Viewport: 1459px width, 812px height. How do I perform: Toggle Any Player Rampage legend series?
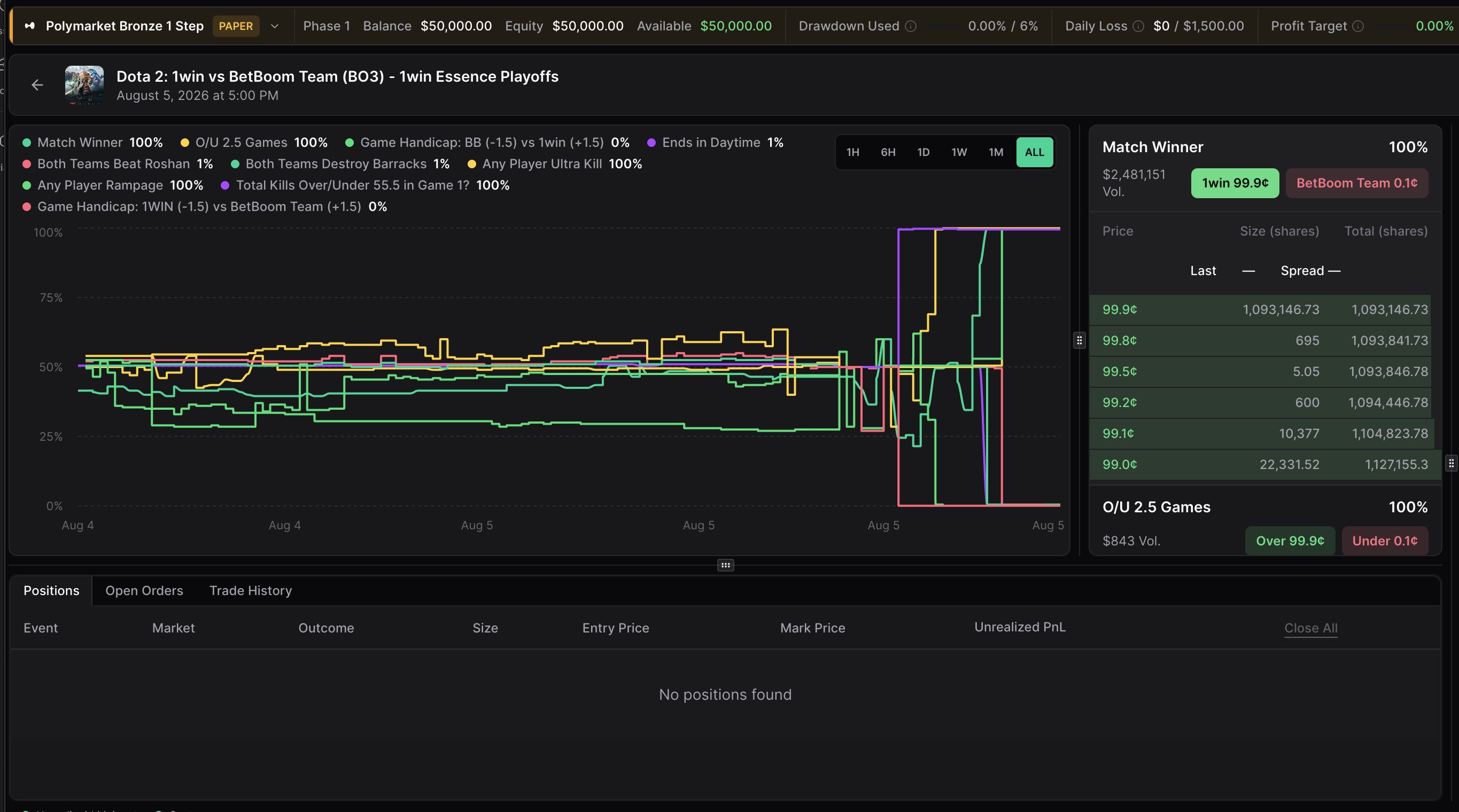113,186
